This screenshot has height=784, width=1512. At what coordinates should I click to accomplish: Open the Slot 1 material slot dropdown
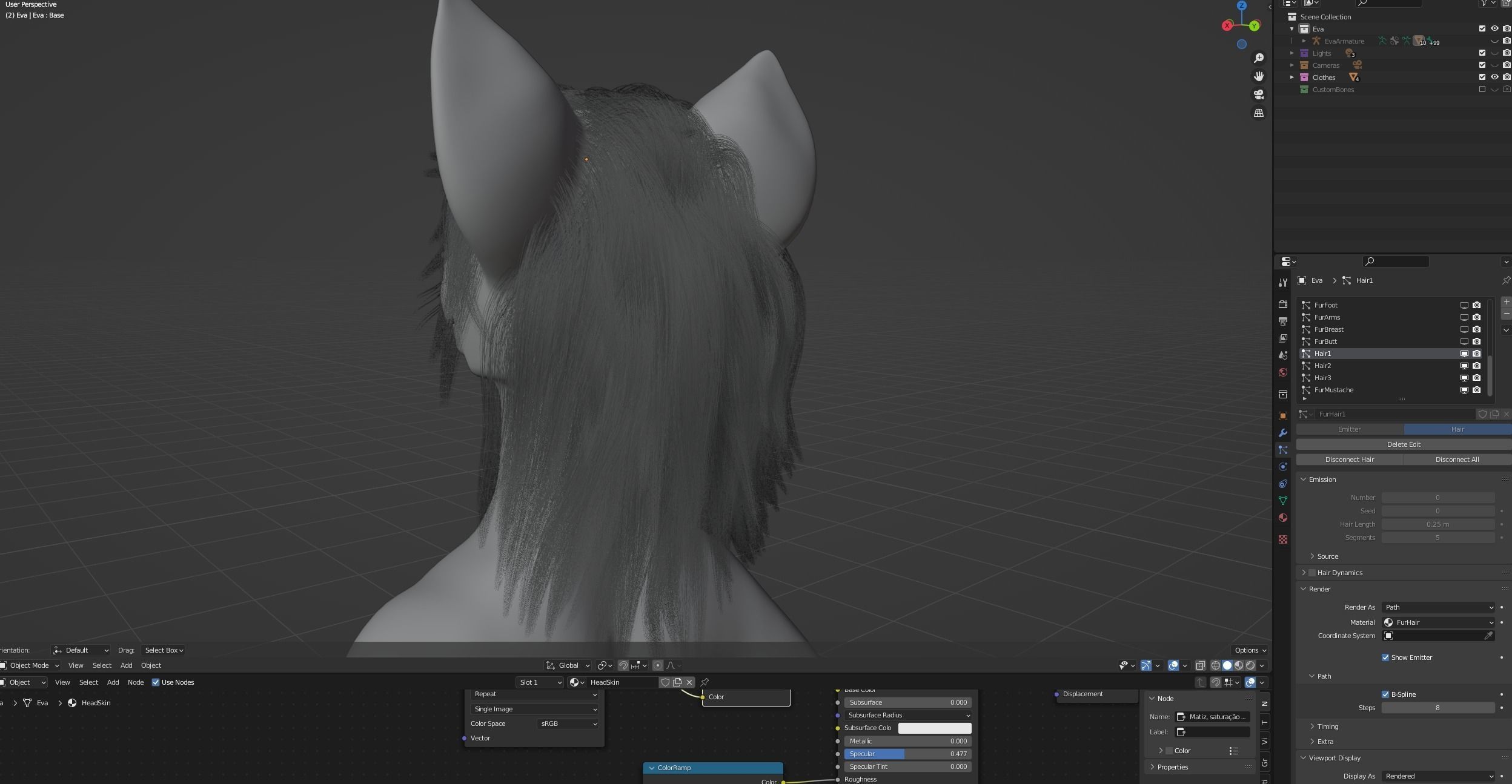coord(540,682)
